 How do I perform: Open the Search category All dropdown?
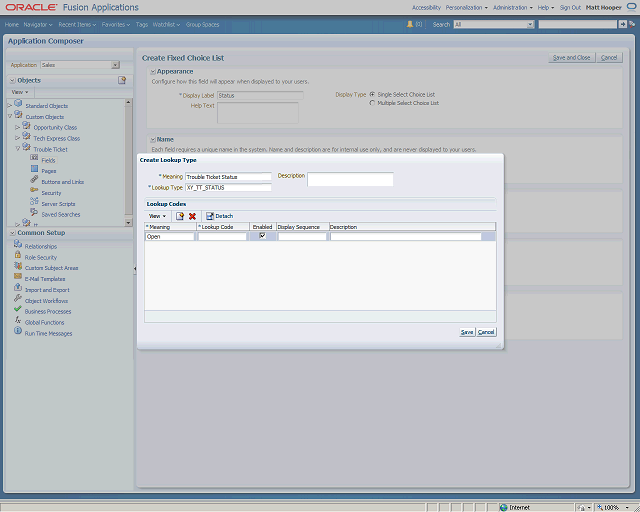pos(530,24)
